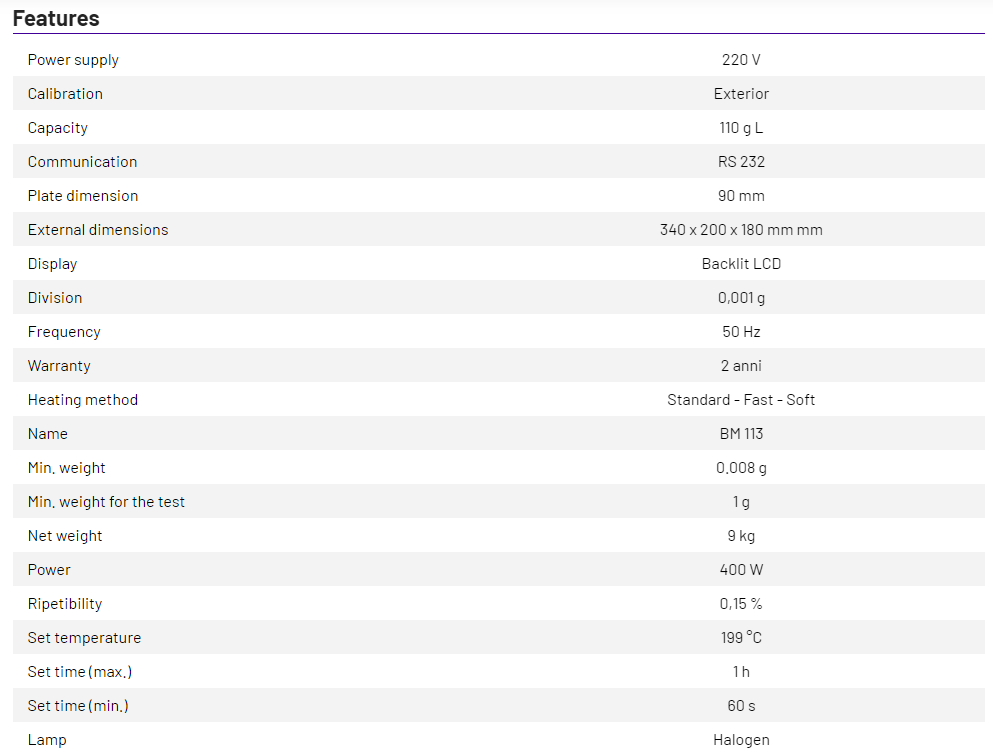The image size is (993, 756).
Task: Click the Features heading
Action: tap(56, 18)
